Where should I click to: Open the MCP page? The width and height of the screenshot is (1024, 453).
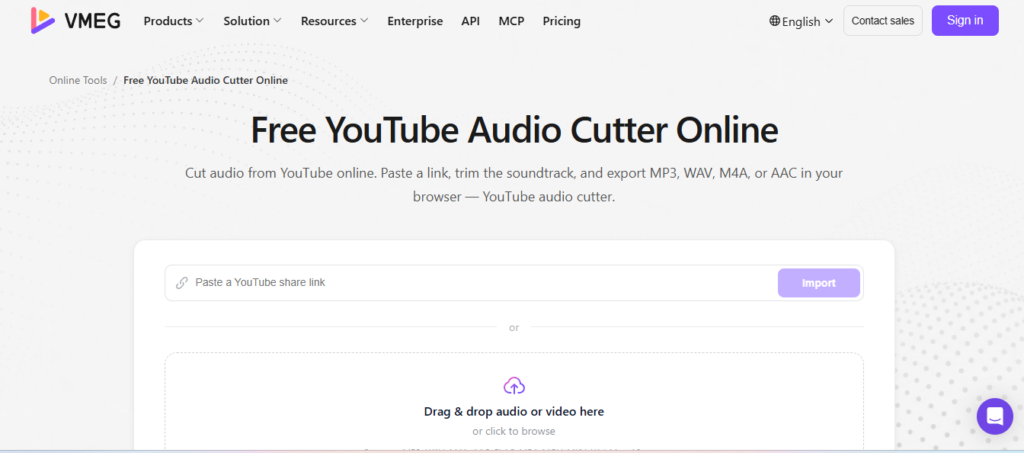click(511, 21)
